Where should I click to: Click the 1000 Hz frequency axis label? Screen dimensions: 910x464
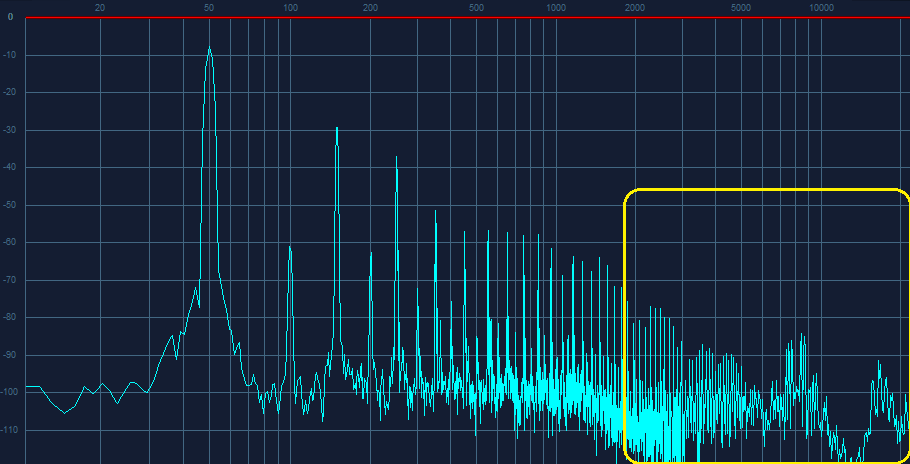click(556, 8)
